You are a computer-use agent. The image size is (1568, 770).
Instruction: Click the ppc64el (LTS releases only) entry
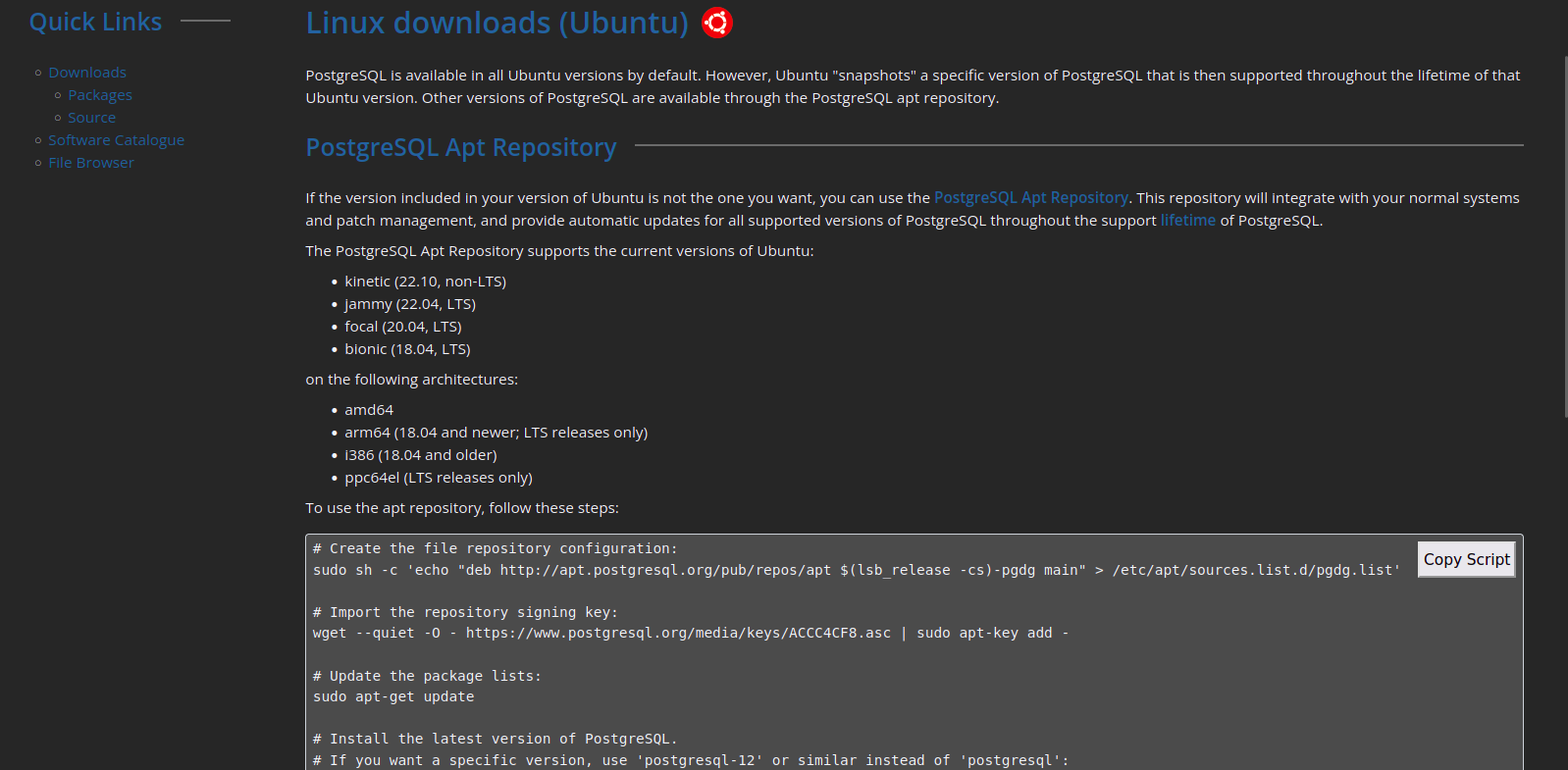pyautogui.click(x=438, y=478)
